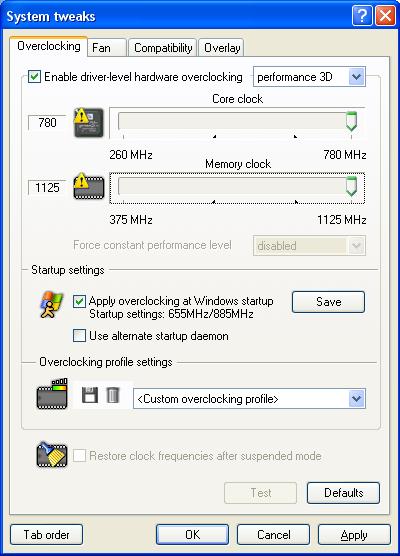
Task: Open the Compatibility tab
Action: (163, 48)
